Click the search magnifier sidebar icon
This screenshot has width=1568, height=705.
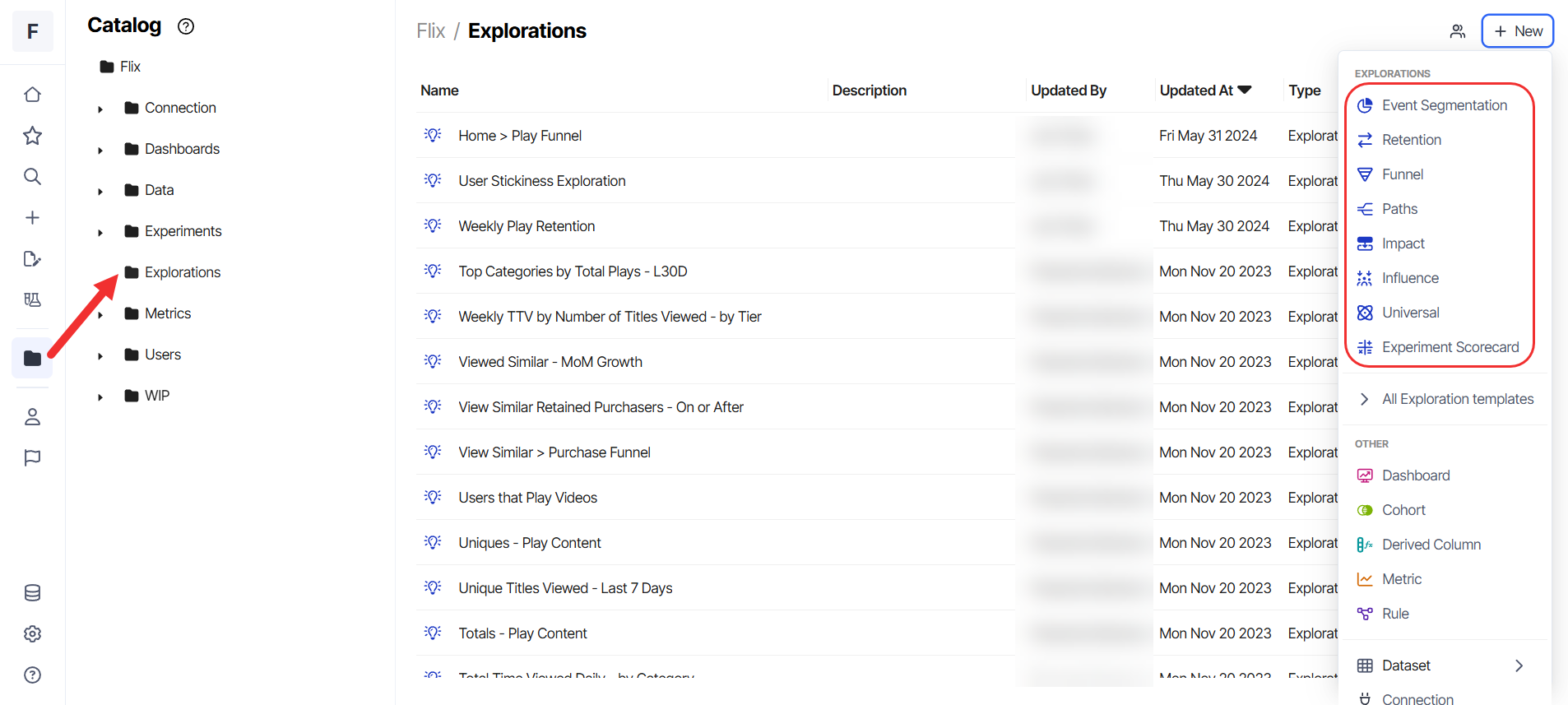coord(32,177)
